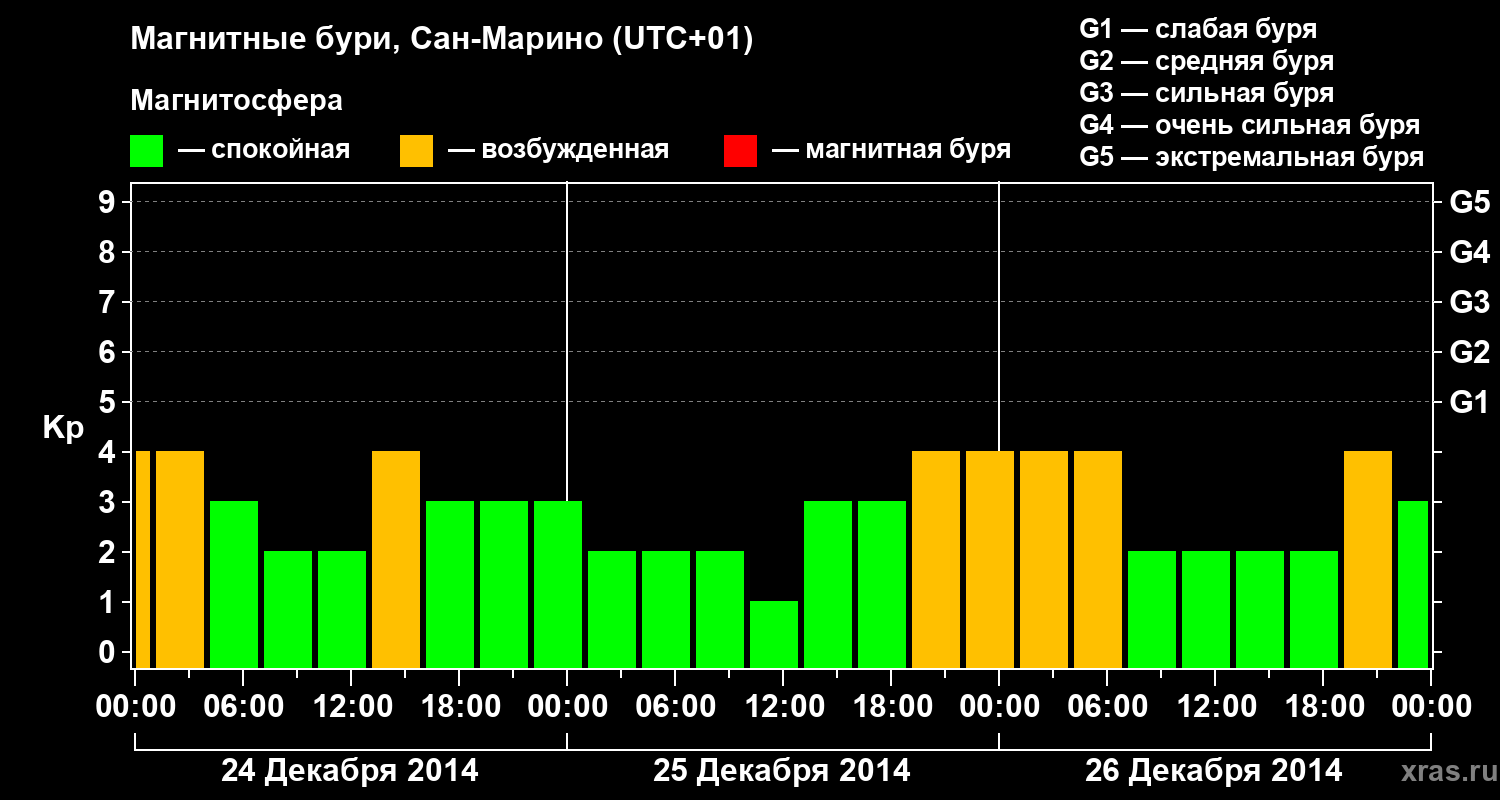The image size is (1500, 800).
Task: Click legend line 'G1 — слабая буря'
Action: coord(1198,29)
